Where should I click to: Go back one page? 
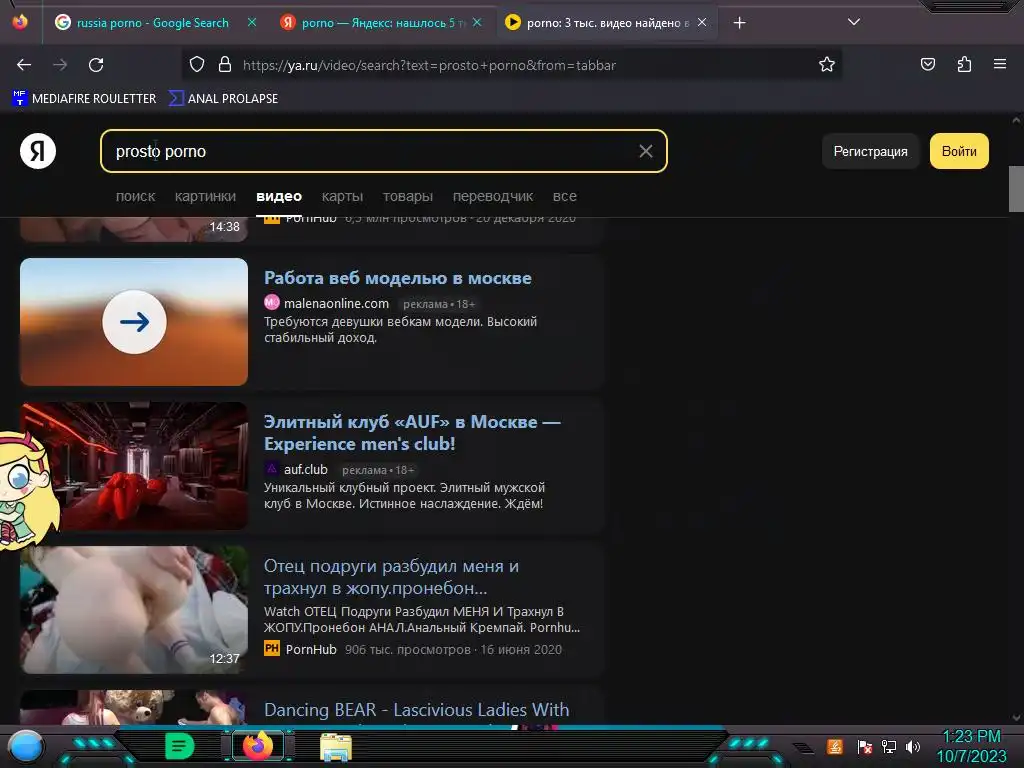(x=24, y=65)
